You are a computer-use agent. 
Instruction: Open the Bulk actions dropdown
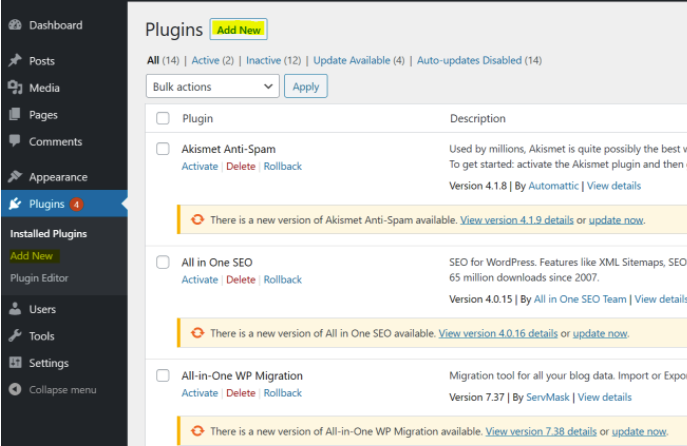tap(212, 86)
